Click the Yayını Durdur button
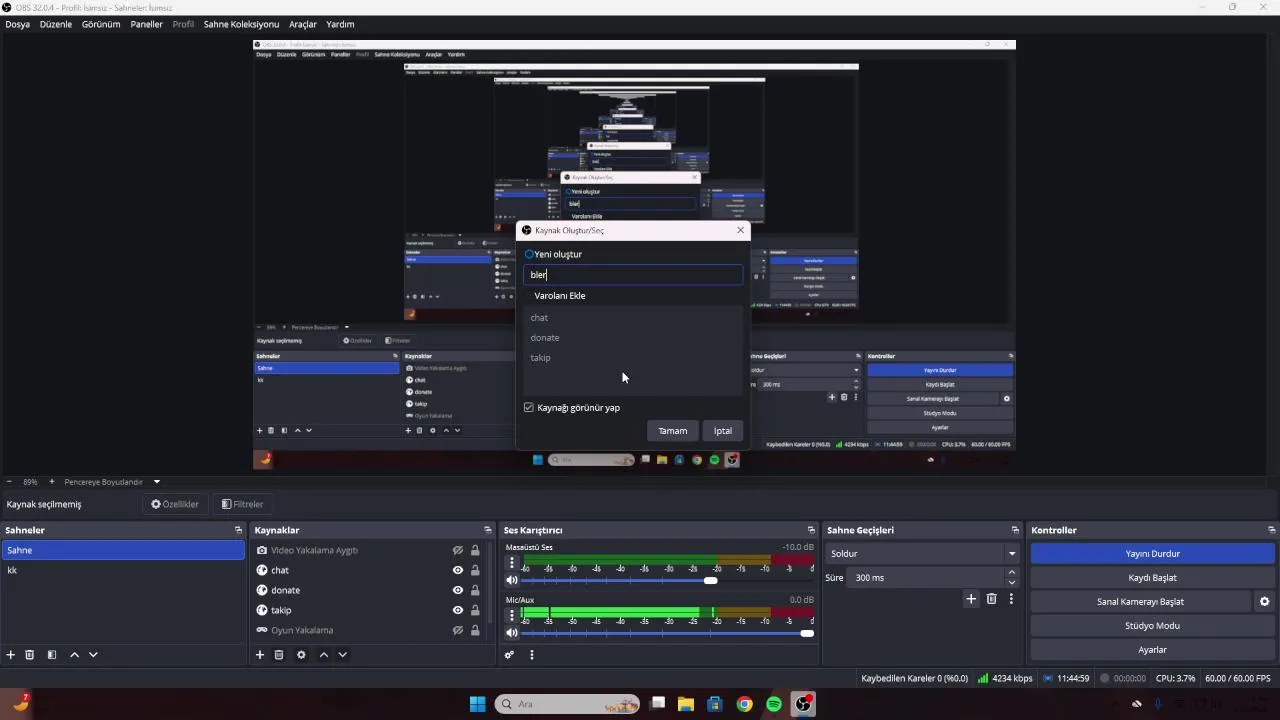The height and width of the screenshot is (720, 1280). click(1153, 554)
